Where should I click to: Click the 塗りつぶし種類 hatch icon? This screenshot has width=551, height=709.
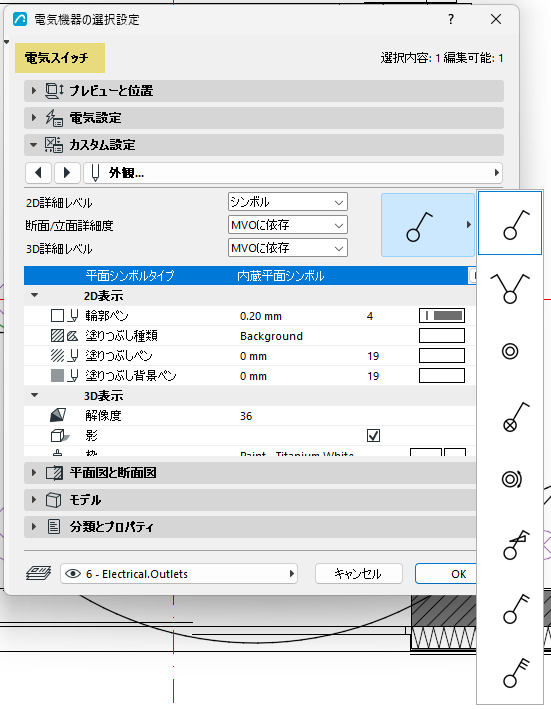tap(57, 336)
